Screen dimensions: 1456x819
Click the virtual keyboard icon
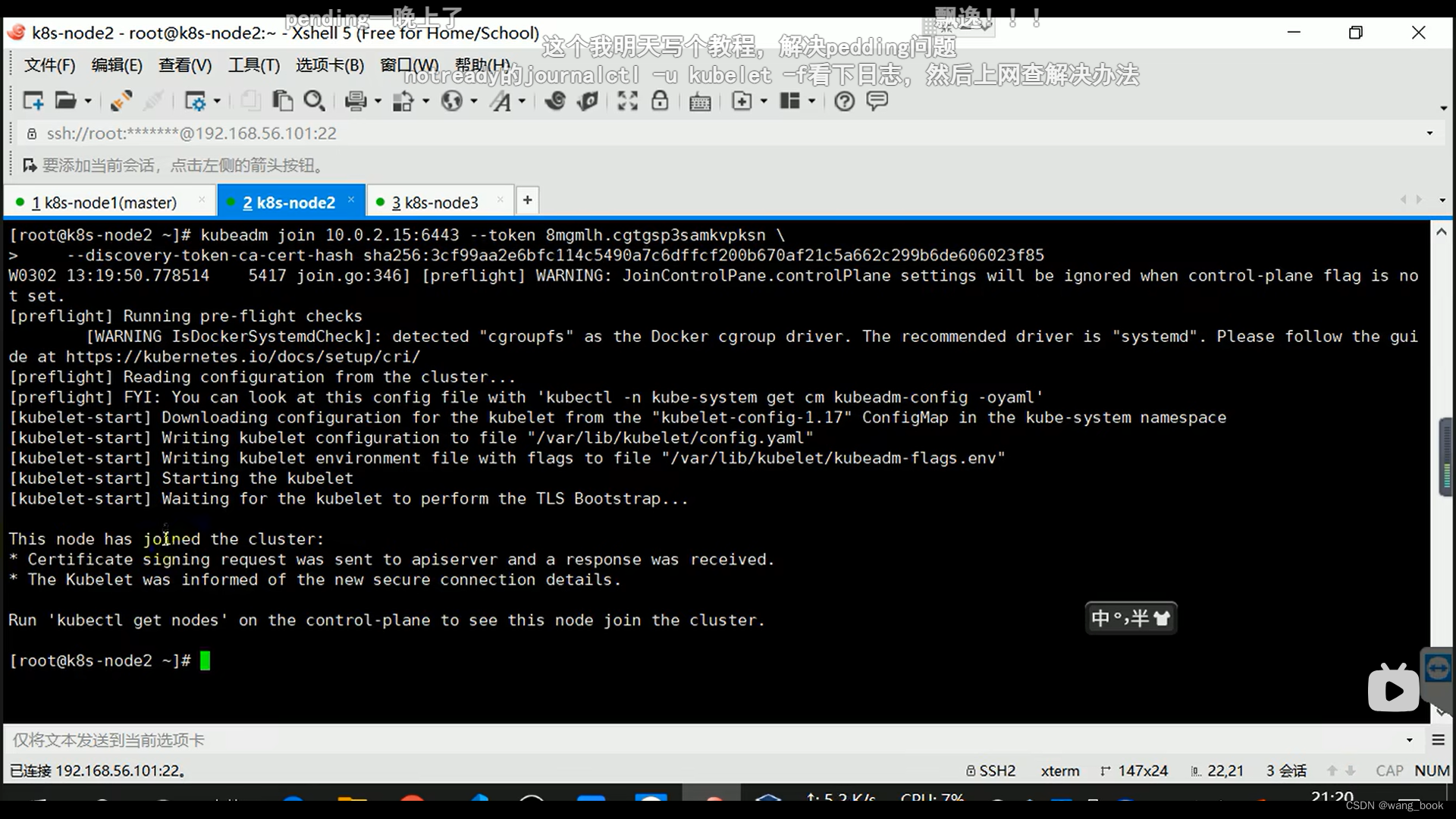[x=700, y=102]
